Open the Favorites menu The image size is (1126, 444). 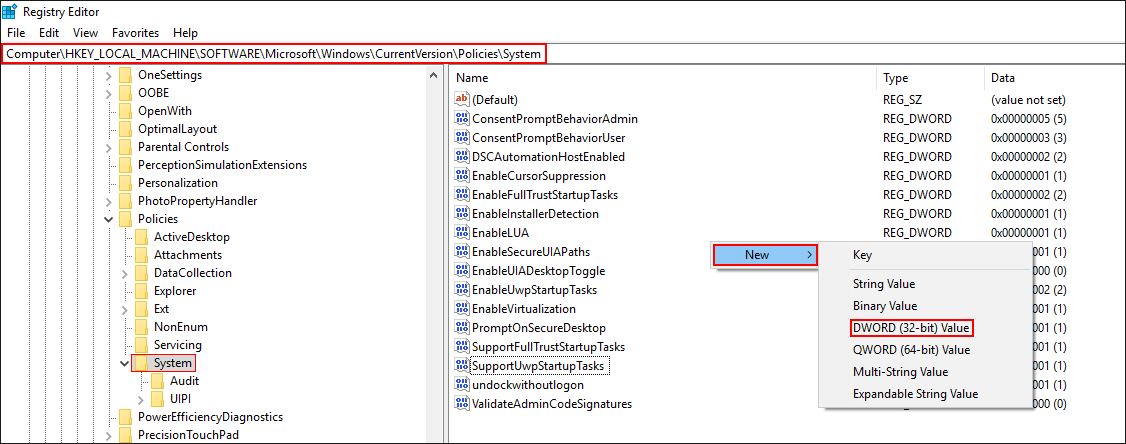coord(135,33)
